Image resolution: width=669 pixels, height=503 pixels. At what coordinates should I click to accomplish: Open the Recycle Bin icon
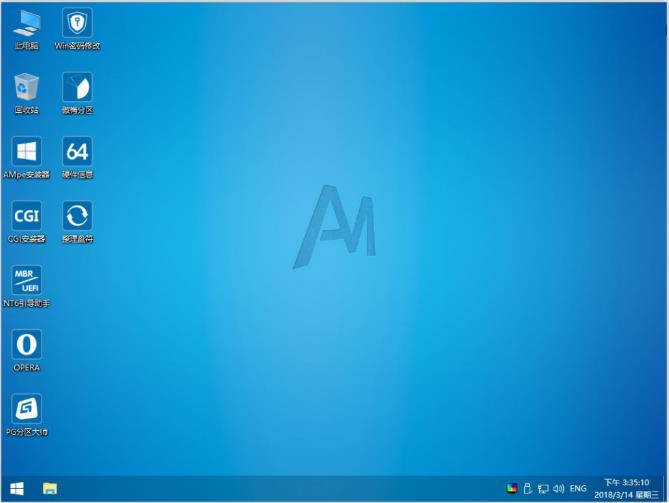[26, 93]
